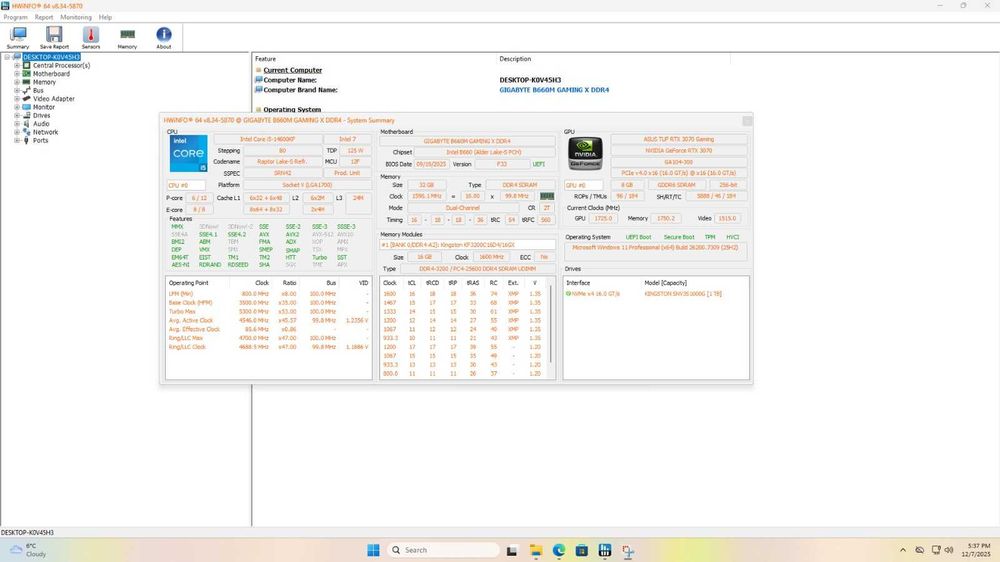This screenshot has height=562, width=1000.
Task: Open Windows Start menu on taskbar
Action: (373, 550)
